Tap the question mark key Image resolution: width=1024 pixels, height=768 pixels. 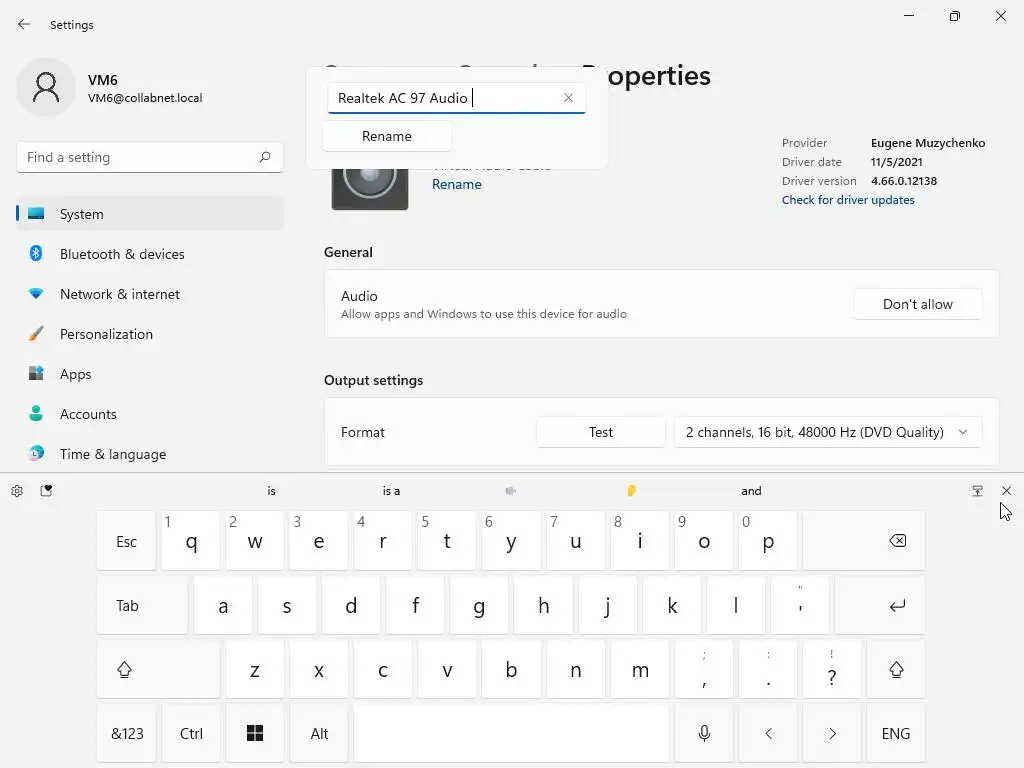point(832,669)
